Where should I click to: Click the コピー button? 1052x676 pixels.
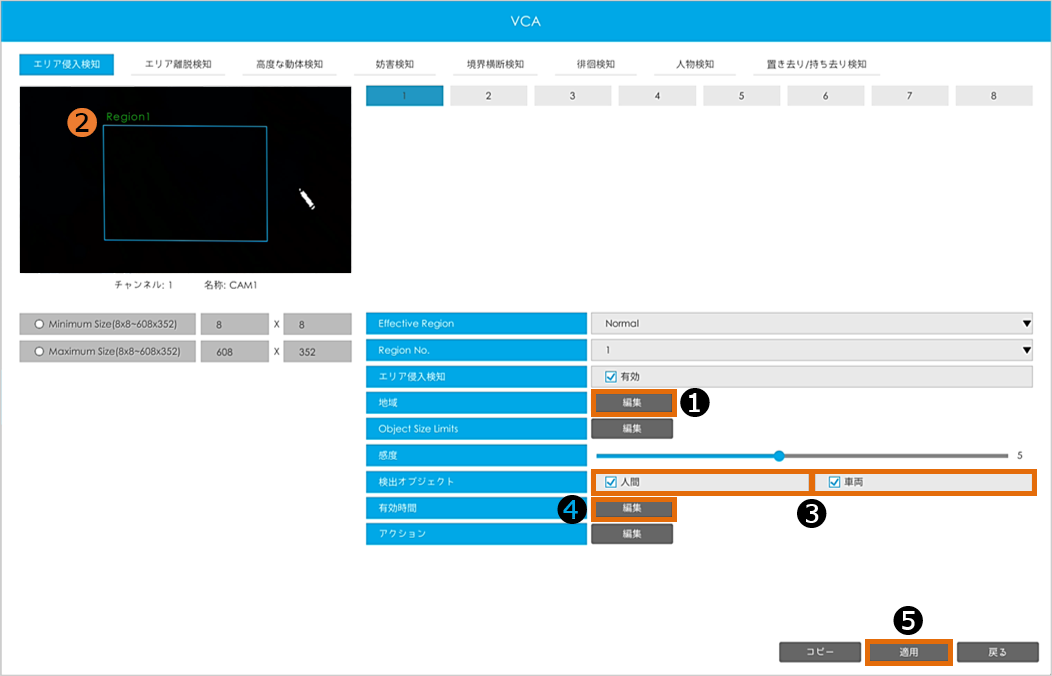[820, 652]
